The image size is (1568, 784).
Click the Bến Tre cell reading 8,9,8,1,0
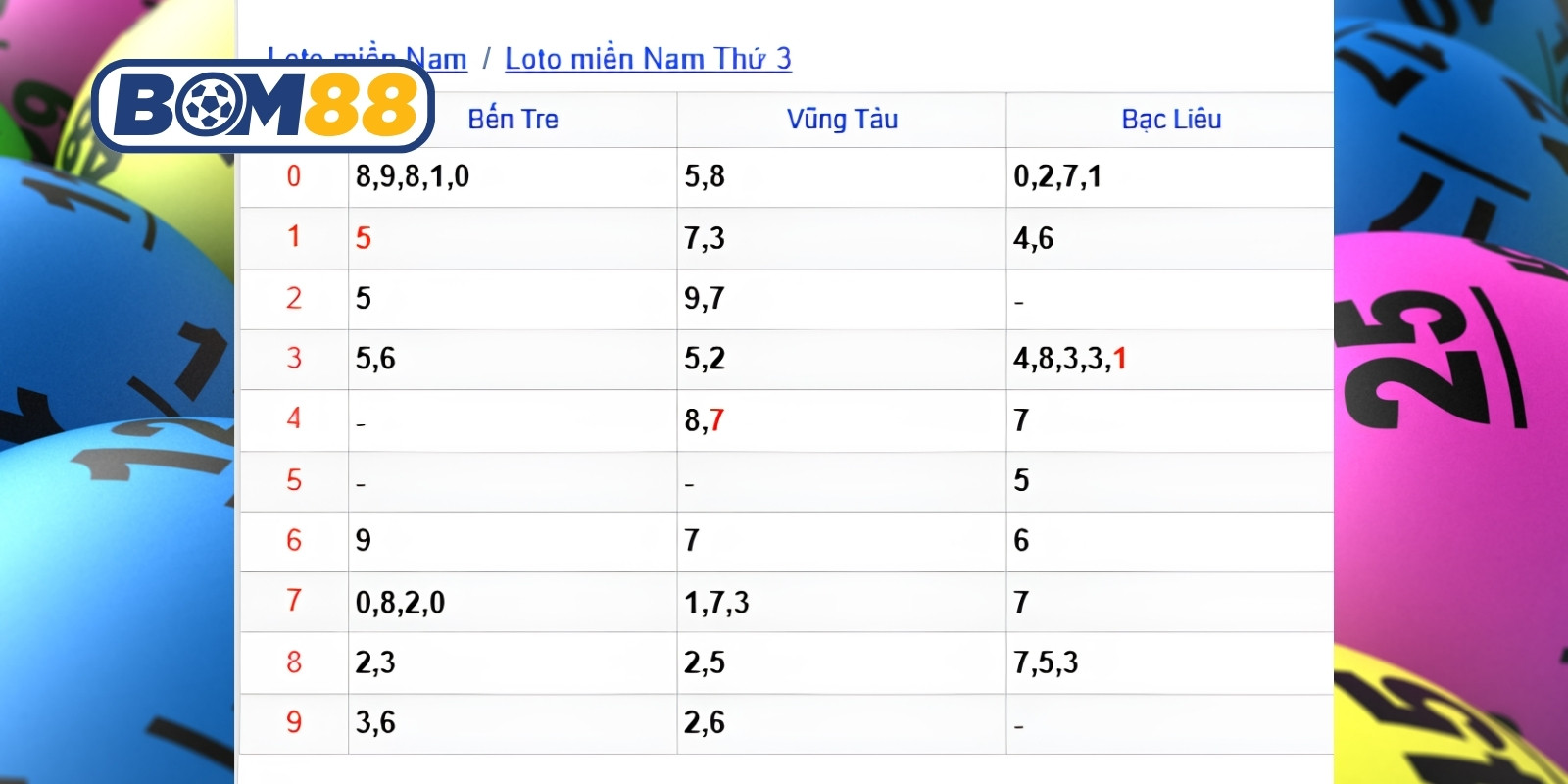413,176
